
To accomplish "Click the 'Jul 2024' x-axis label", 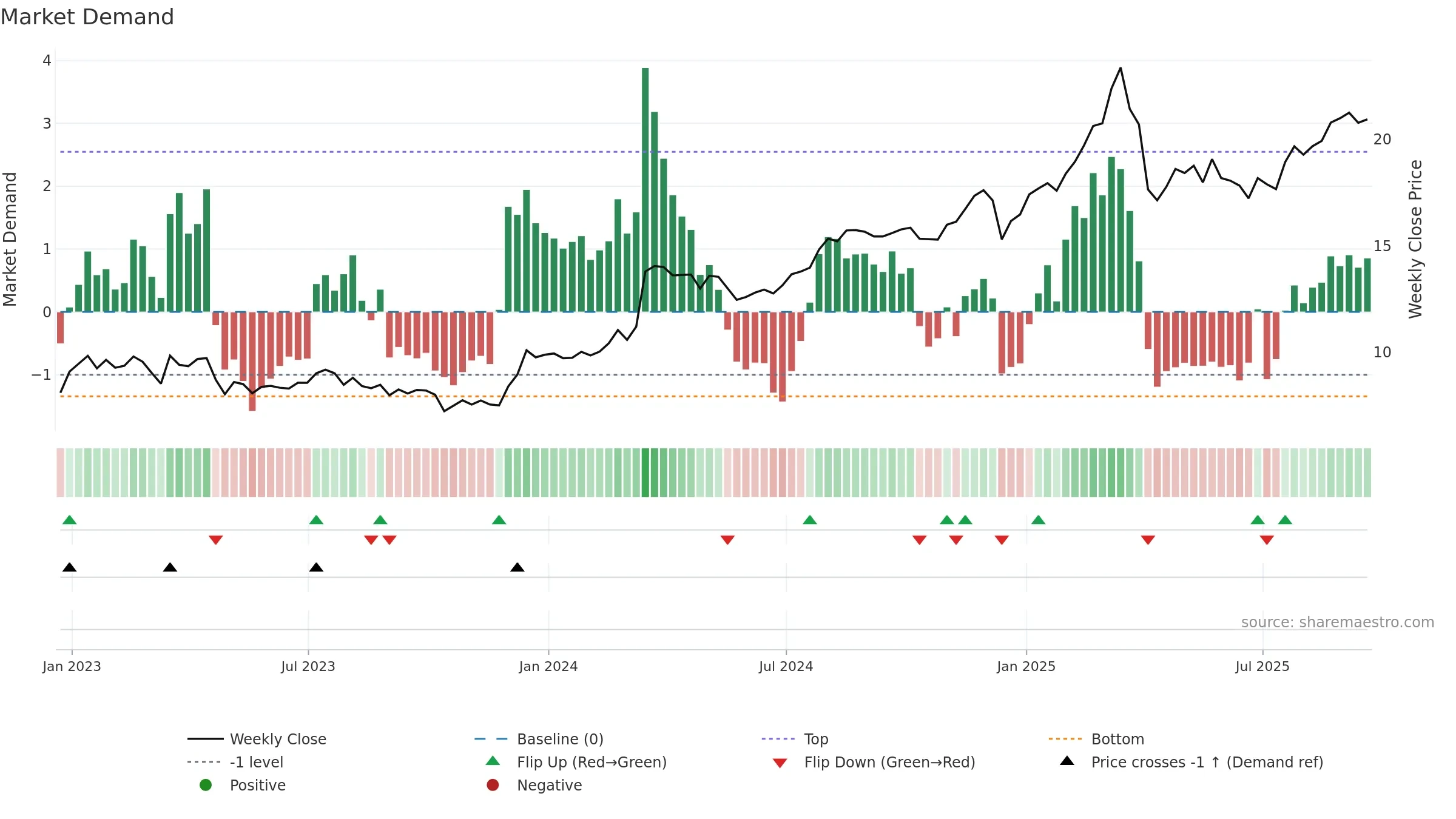I will (786, 666).
